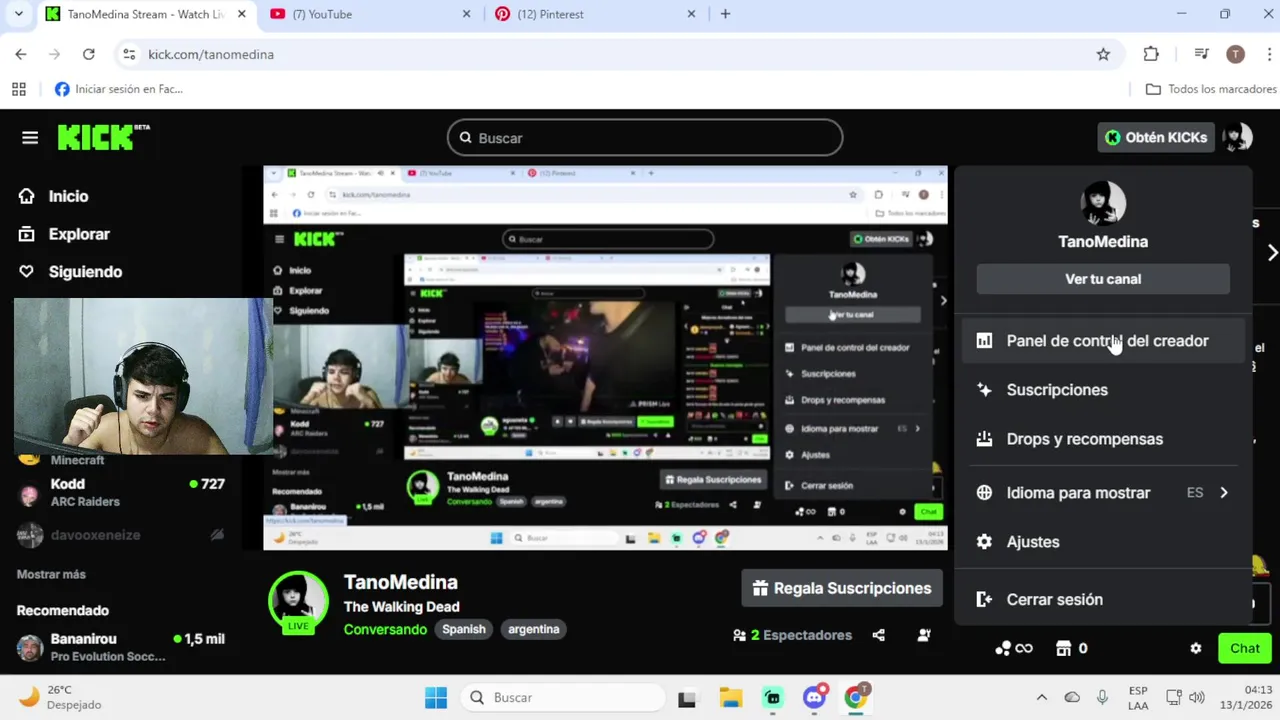Click the Drops y recompensas icon
The width and height of the screenshot is (1280, 720).
tap(984, 439)
